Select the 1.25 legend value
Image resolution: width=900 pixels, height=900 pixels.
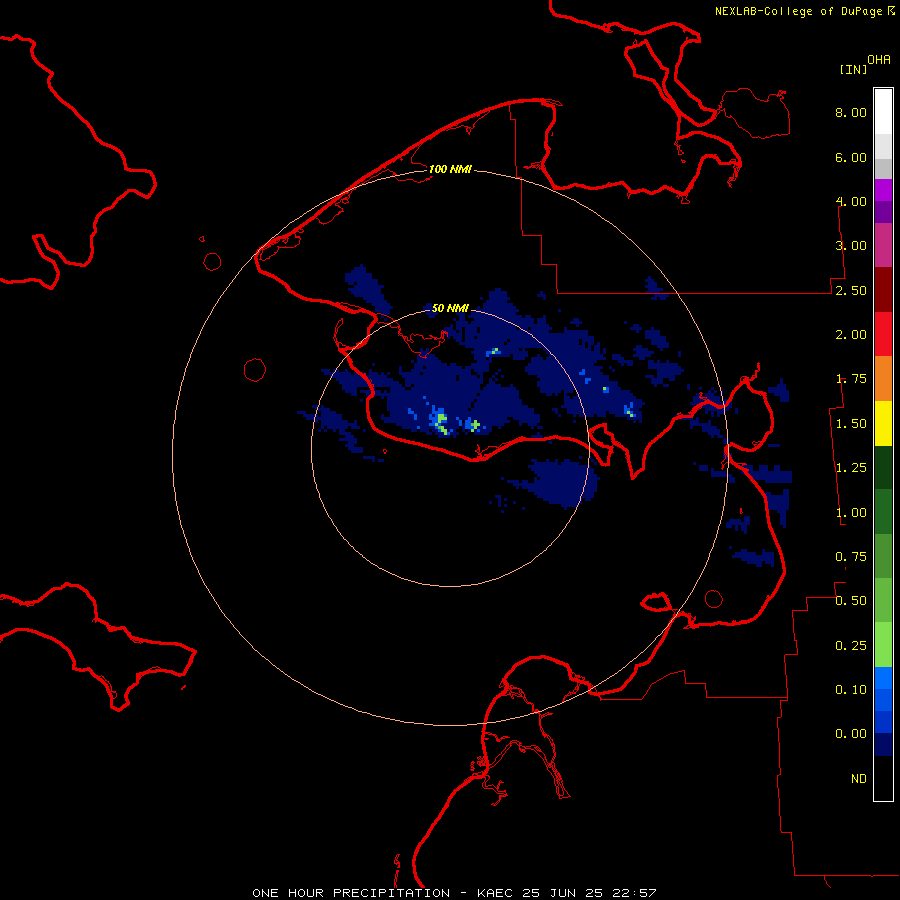coord(851,468)
